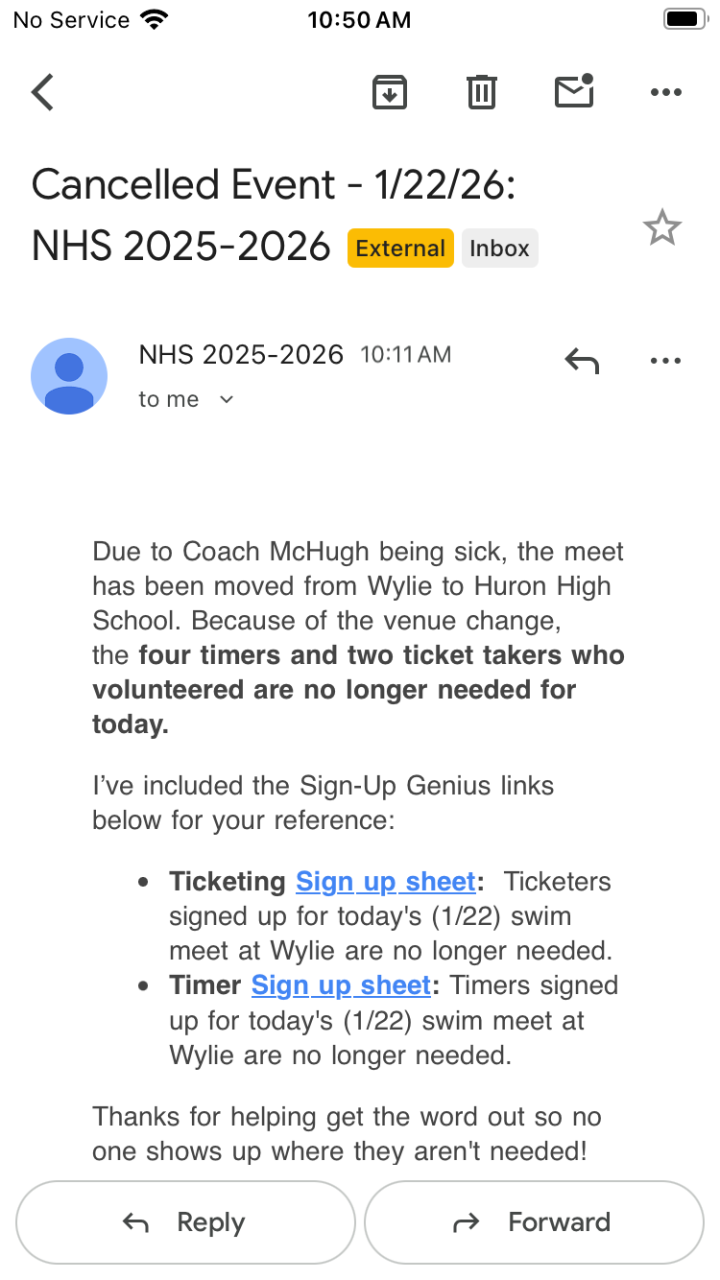Expand the "to me" recipient details

coord(226,400)
